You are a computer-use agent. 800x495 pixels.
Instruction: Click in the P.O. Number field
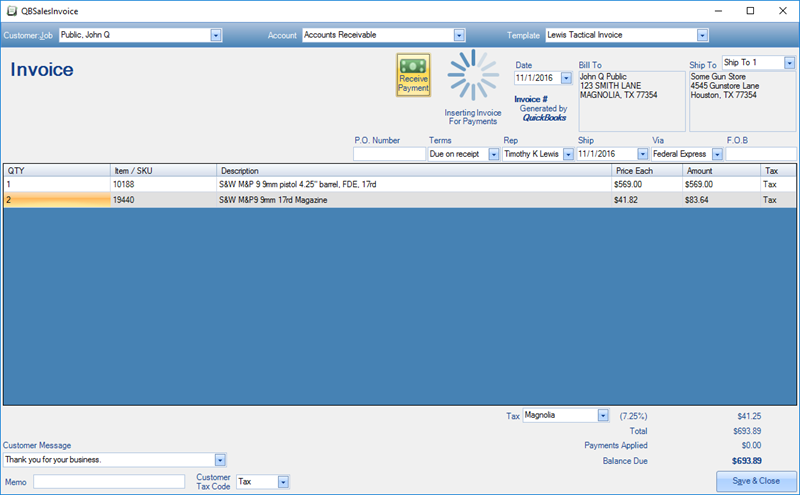[389, 154]
